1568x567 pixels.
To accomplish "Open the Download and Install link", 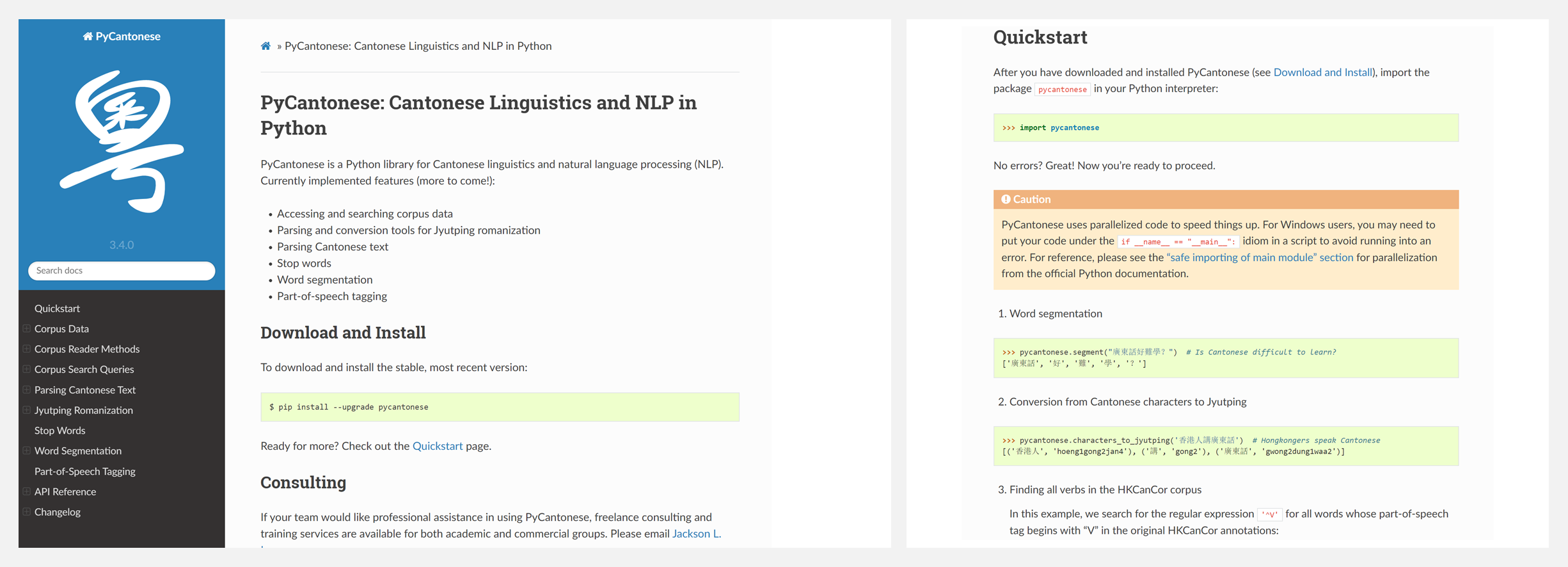I will (1322, 72).
